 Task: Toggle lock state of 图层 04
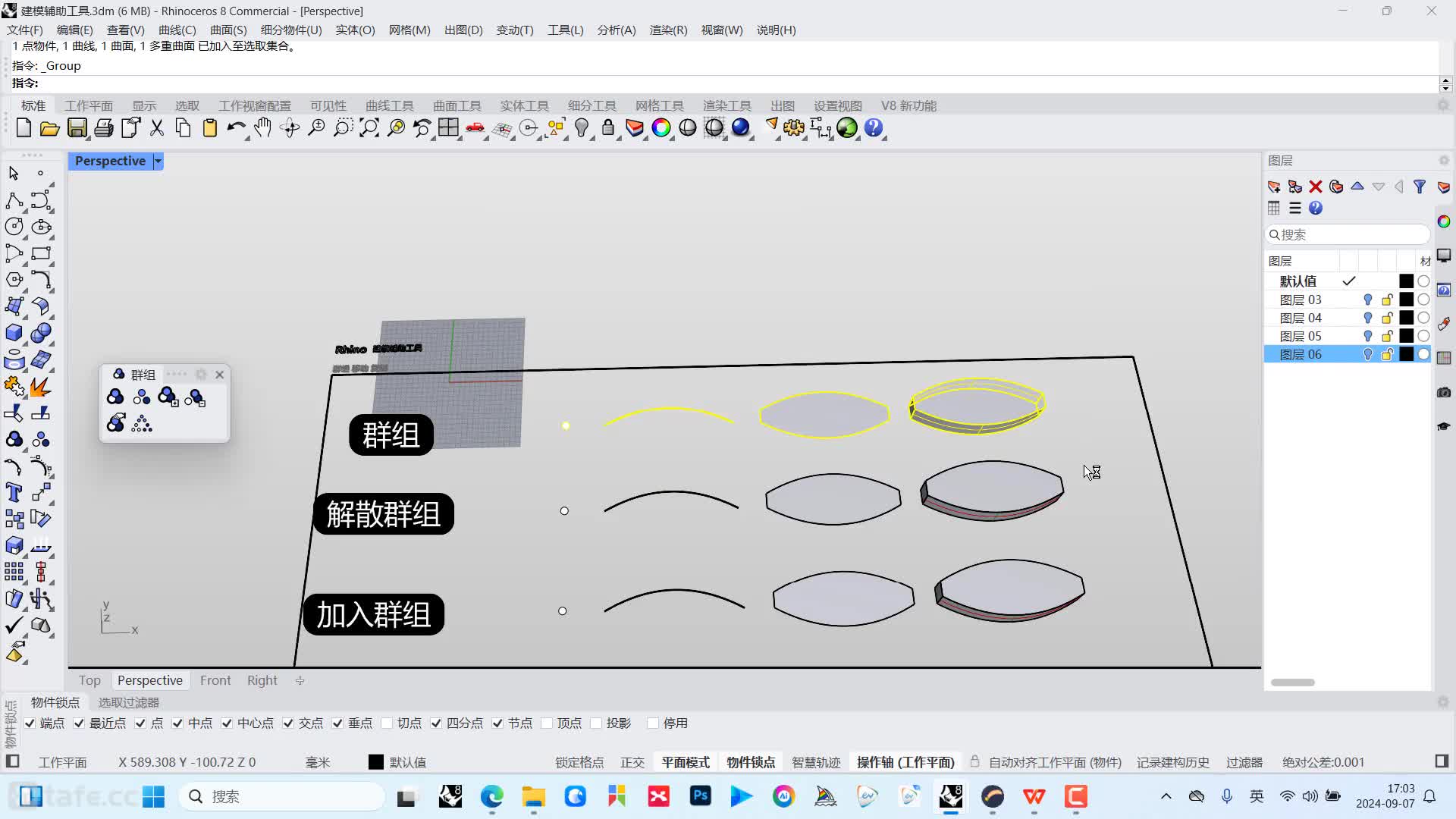point(1388,317)
